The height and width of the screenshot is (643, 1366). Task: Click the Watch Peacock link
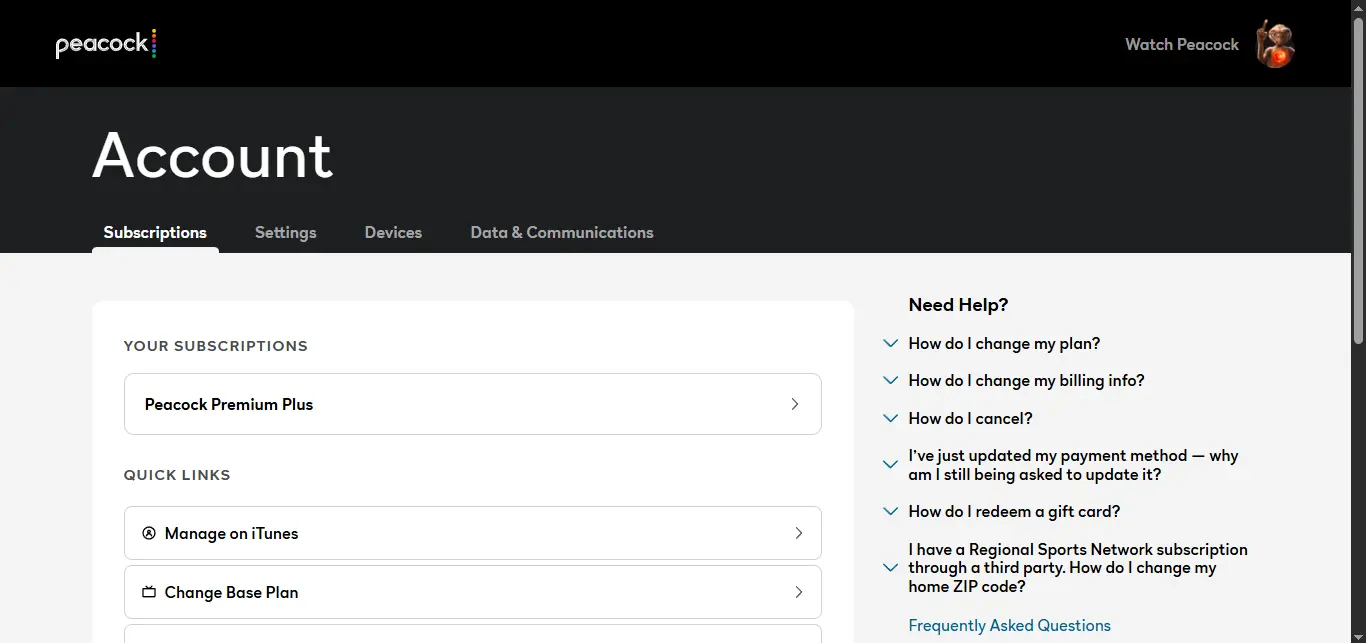point(1182,44)
